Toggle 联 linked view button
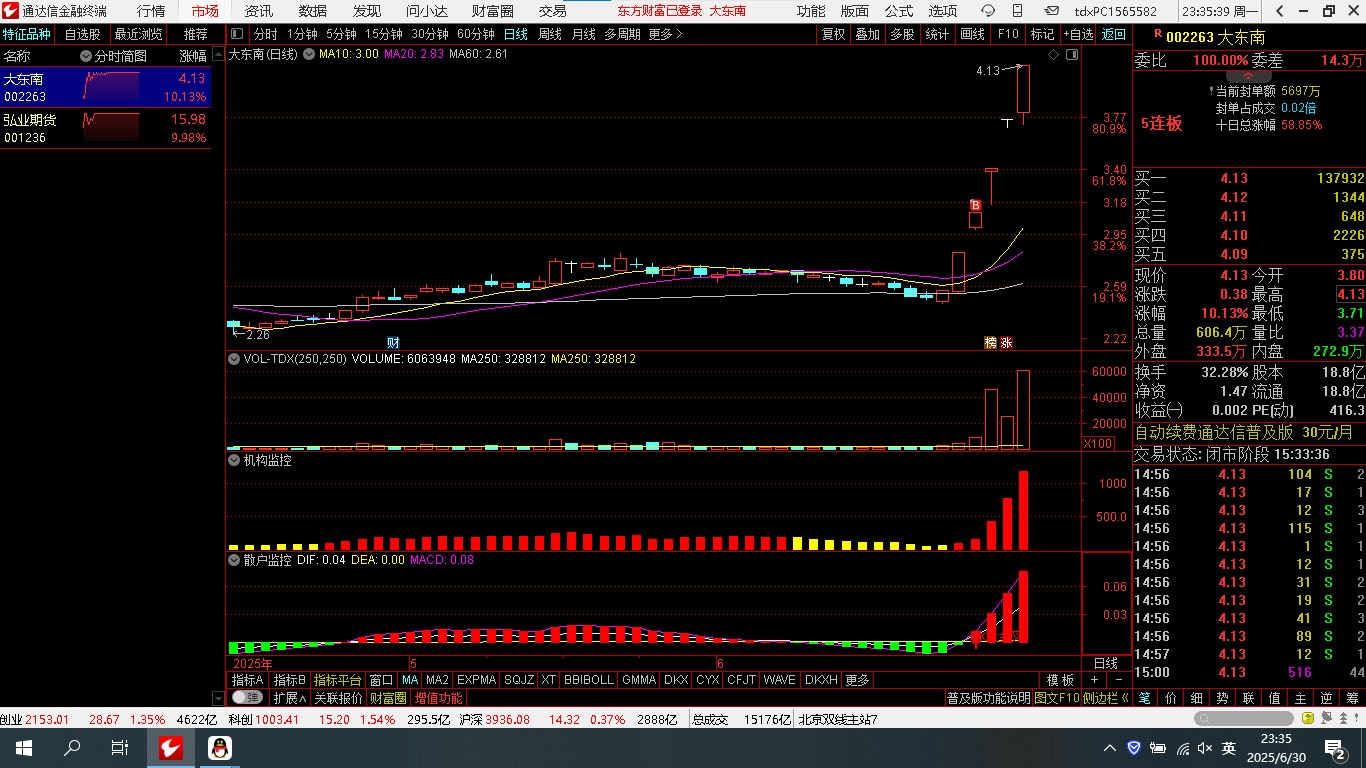Screen dimensions: 1366x768 1248,698
